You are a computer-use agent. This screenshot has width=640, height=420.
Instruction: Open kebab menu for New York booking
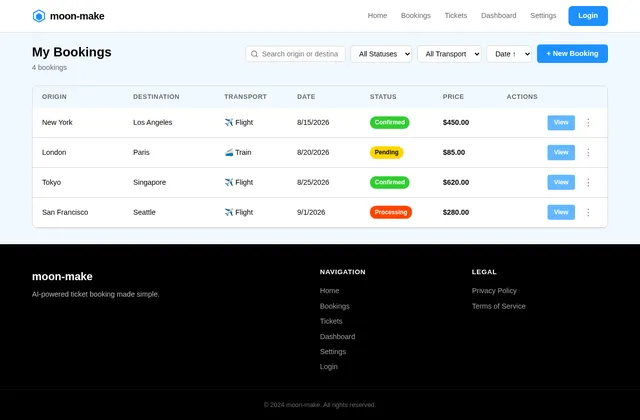(x=588, y=122)
